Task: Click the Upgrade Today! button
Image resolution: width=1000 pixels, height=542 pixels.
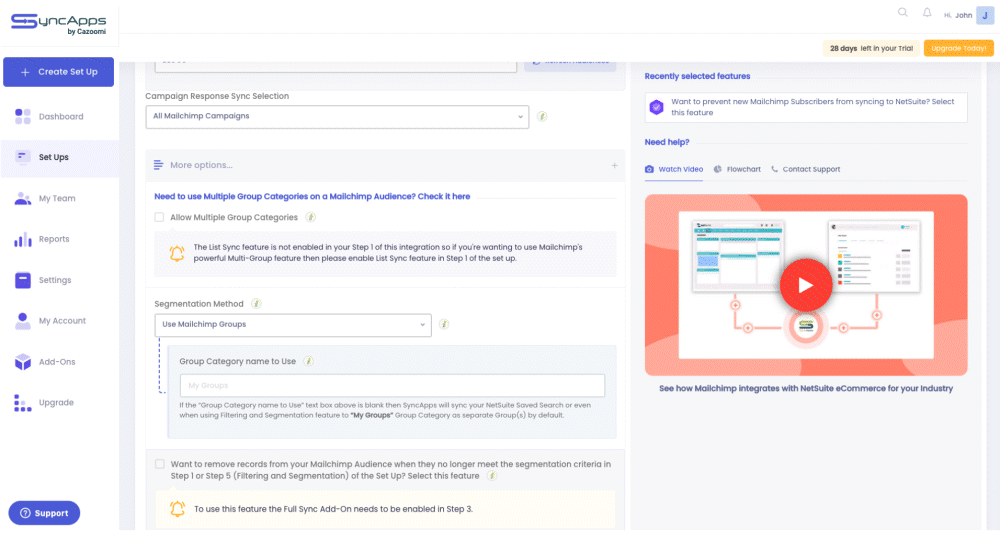Action: click(959, 48)
